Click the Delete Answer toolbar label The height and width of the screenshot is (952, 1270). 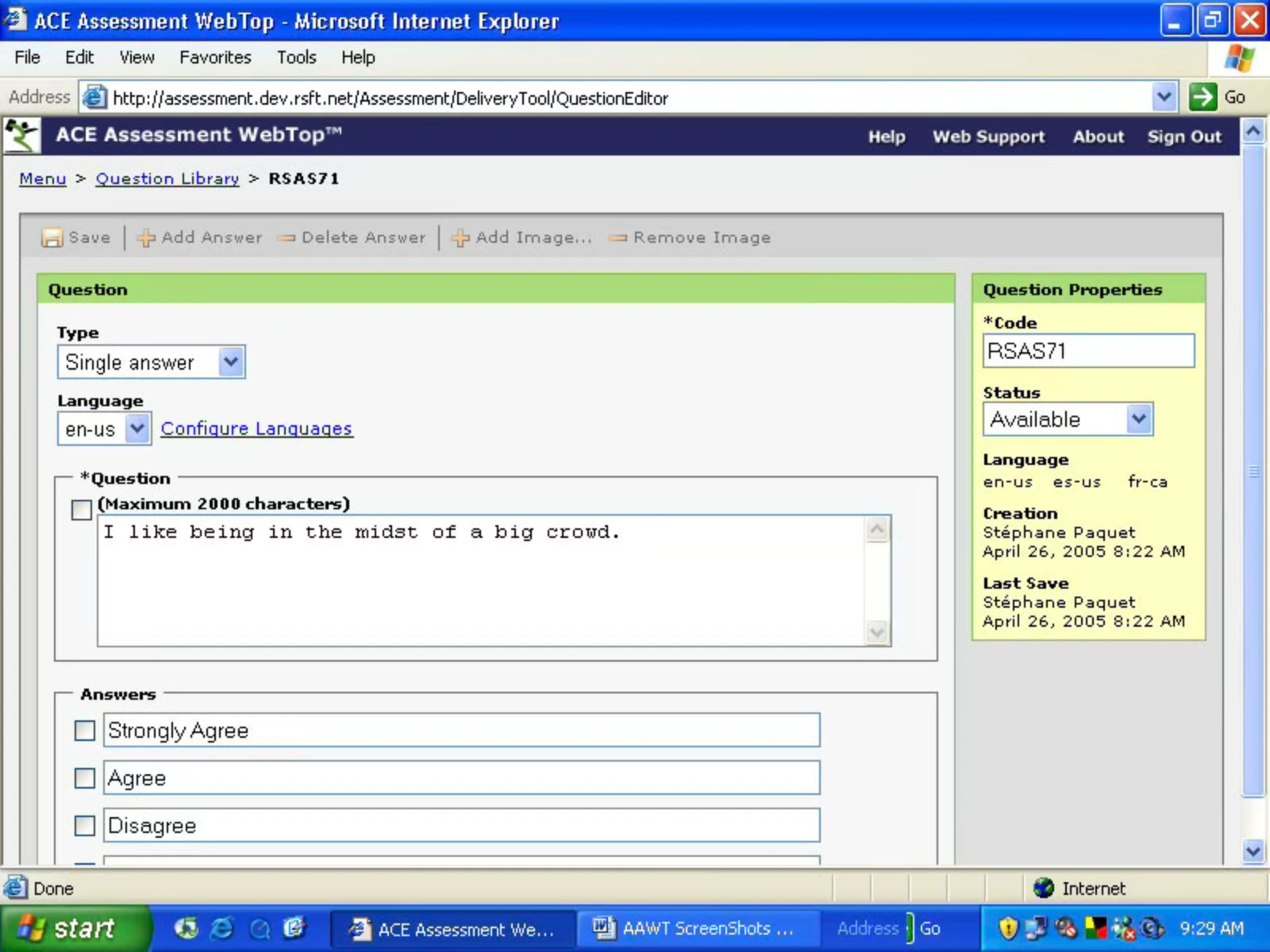[364, 237]
